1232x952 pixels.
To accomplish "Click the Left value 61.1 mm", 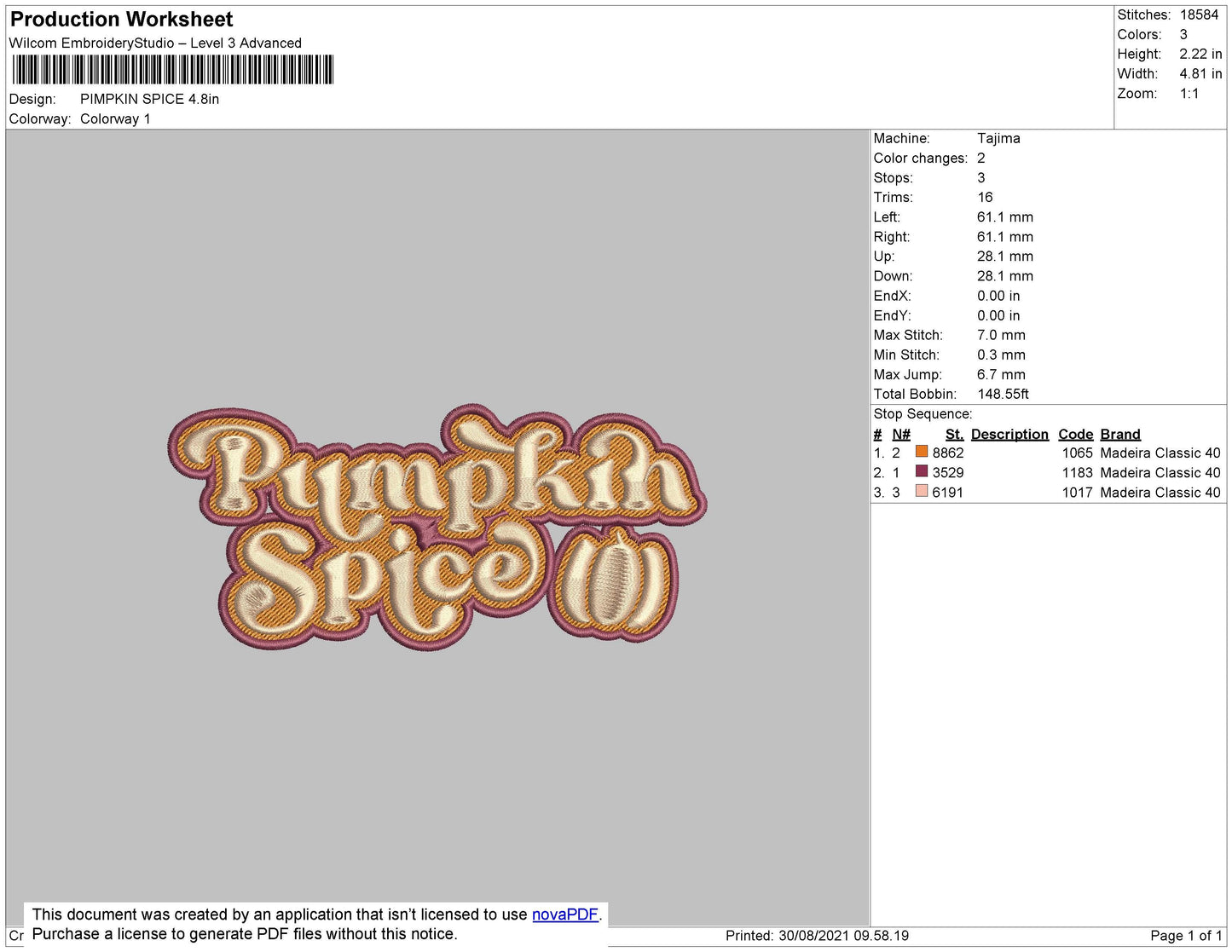I will 1005,216.
